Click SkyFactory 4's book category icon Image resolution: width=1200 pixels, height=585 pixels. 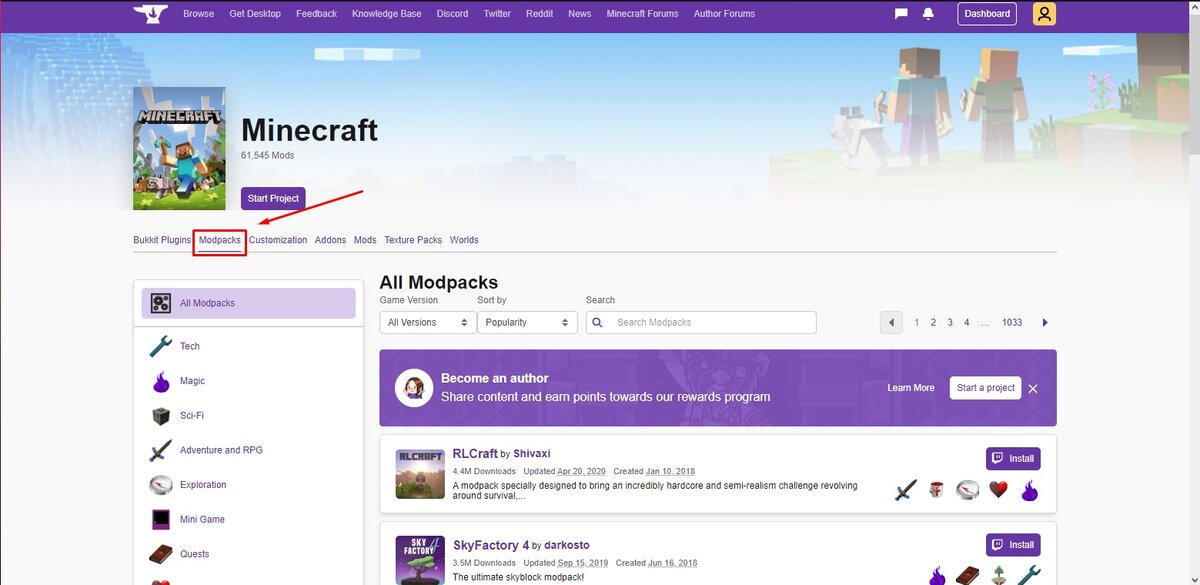(967, 576)
